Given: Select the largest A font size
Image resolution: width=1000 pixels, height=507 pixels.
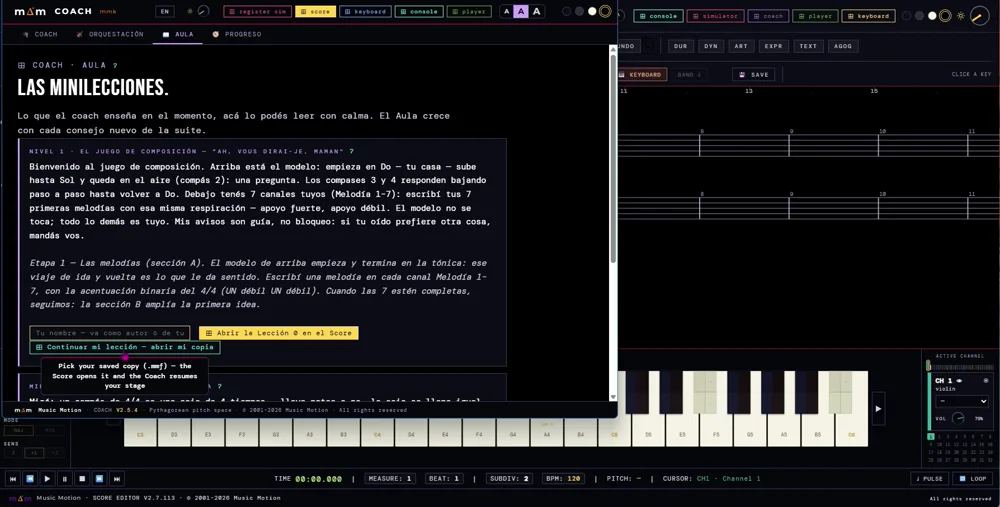Looking at the screenshot, I should point(536,11).
